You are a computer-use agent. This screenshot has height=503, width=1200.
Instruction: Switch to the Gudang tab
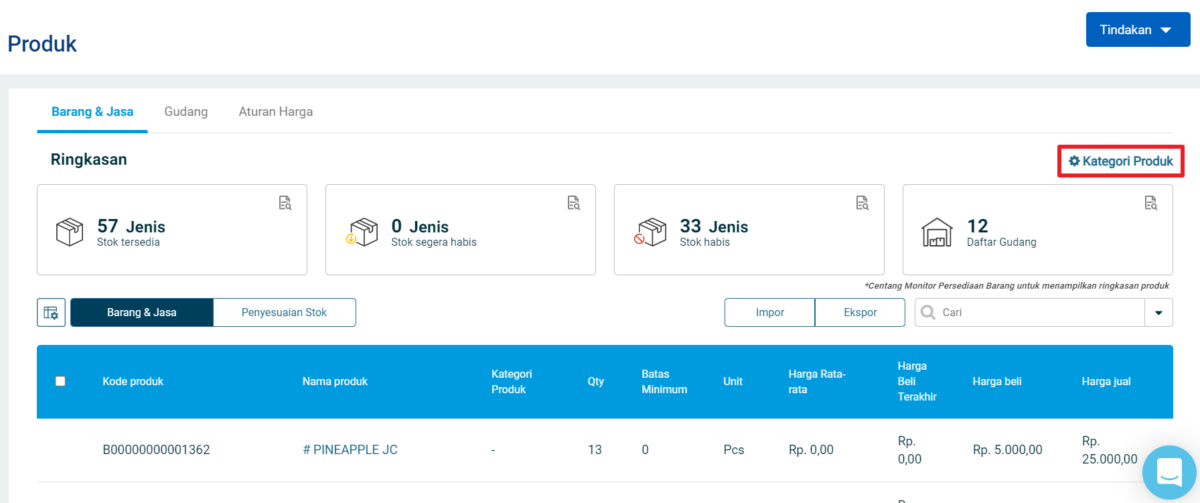[186, 112]
